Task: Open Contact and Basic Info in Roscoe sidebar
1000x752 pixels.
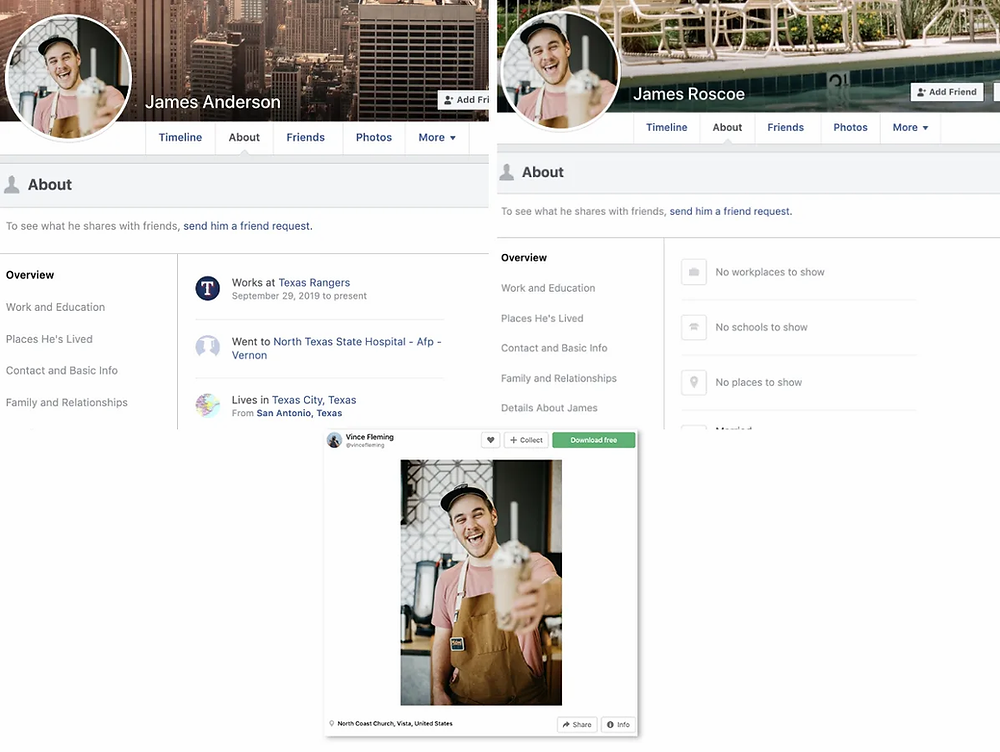Action: (554, 348)
